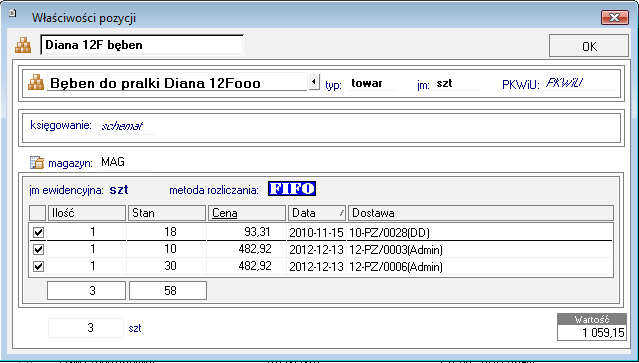Click the Wartość field 1 059,15
This screenshot has height=363, width=639.
pyautogui.click(x=592, y=332)
